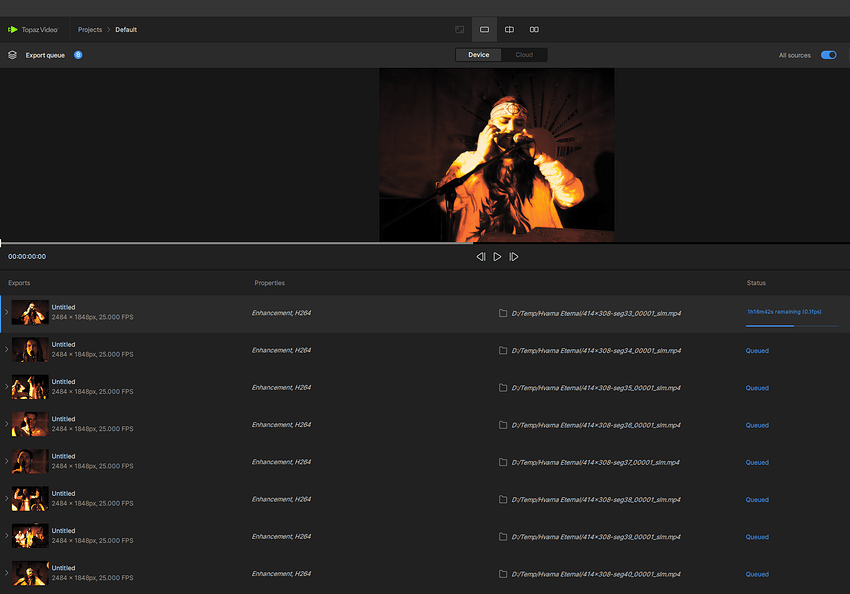This screenshot has height=594, width=850.
Task: Play the preview video
Action: tap(497, 257)
